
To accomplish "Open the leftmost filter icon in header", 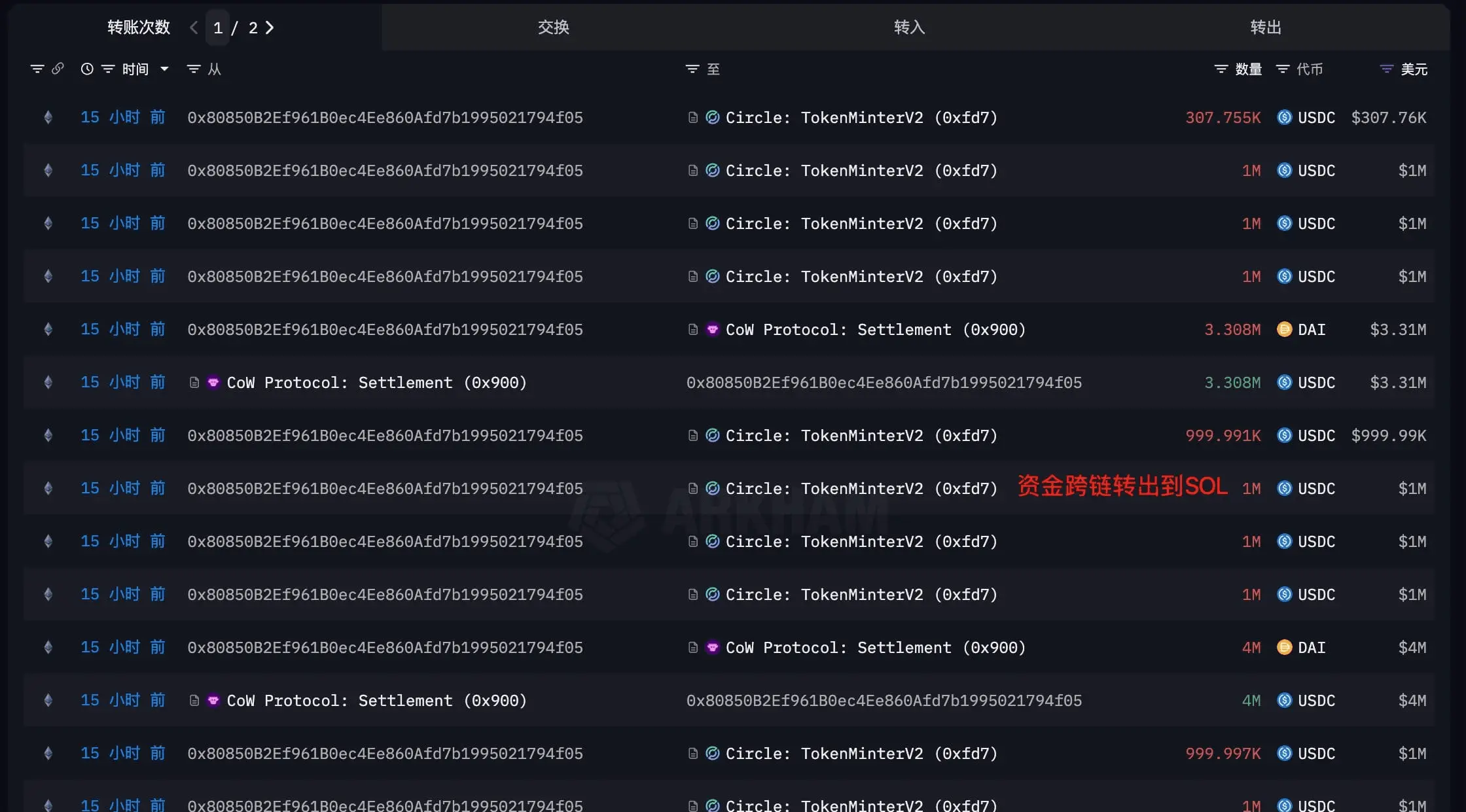I will (37, 69).
